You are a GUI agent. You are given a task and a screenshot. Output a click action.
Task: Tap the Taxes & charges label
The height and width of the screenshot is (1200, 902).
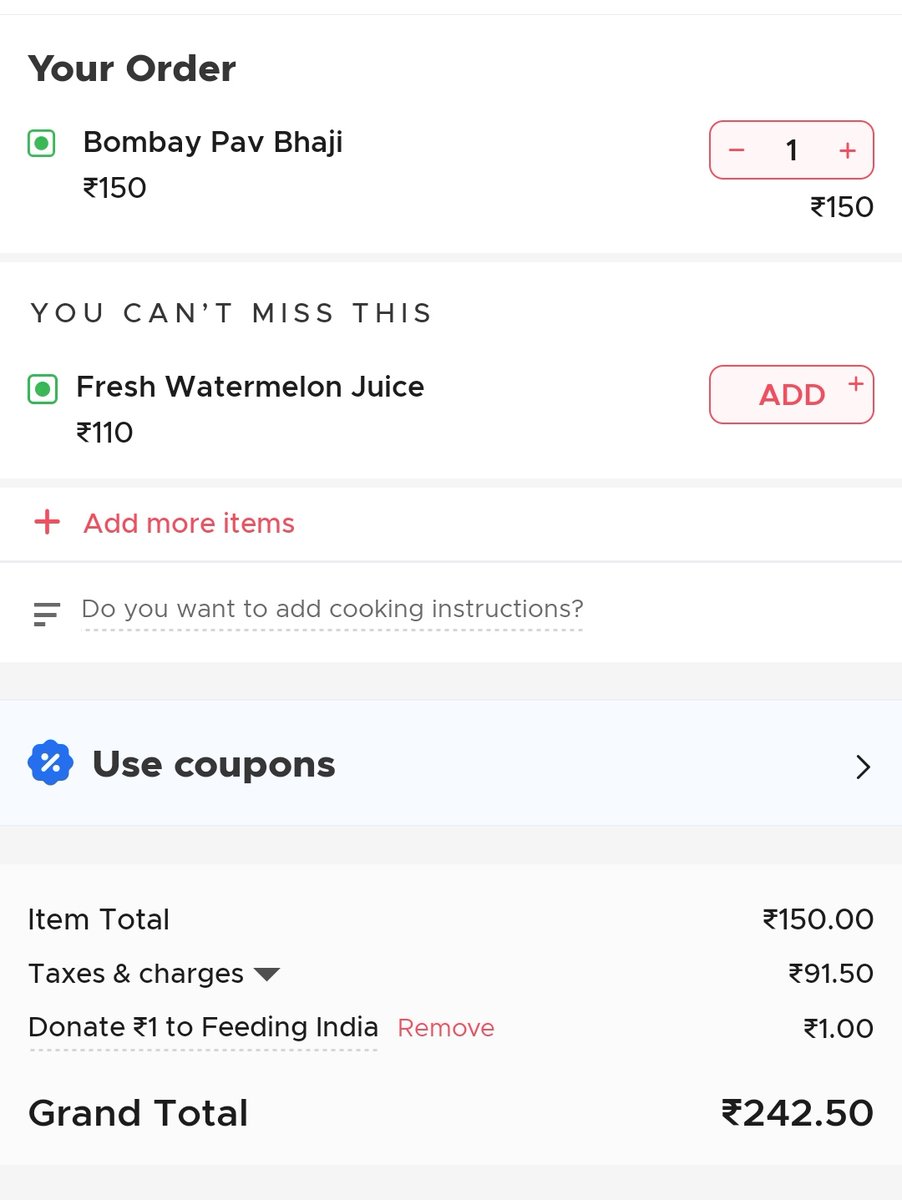(136, 974)
